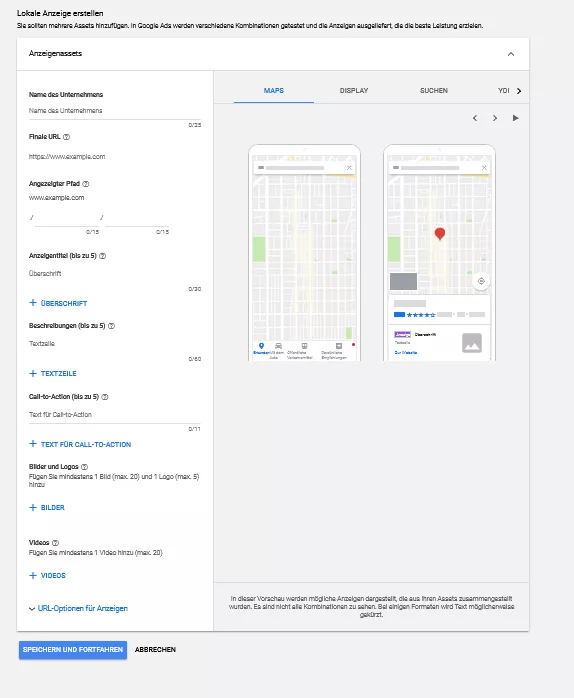
Task: Switch to the DISPLAY preview tab
Action: pos(354,90)
